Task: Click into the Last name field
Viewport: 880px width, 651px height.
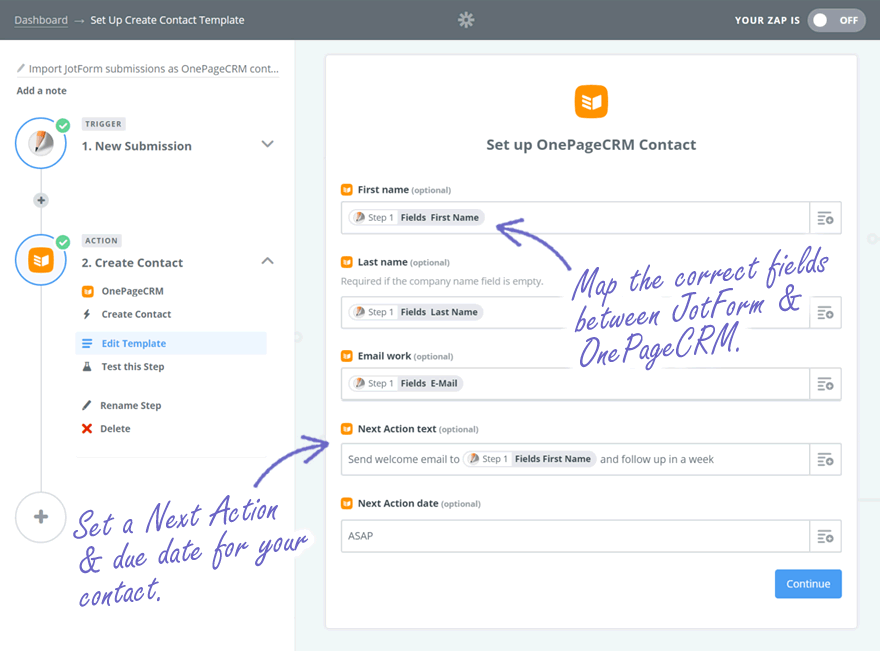Action: tap(575, 312)
